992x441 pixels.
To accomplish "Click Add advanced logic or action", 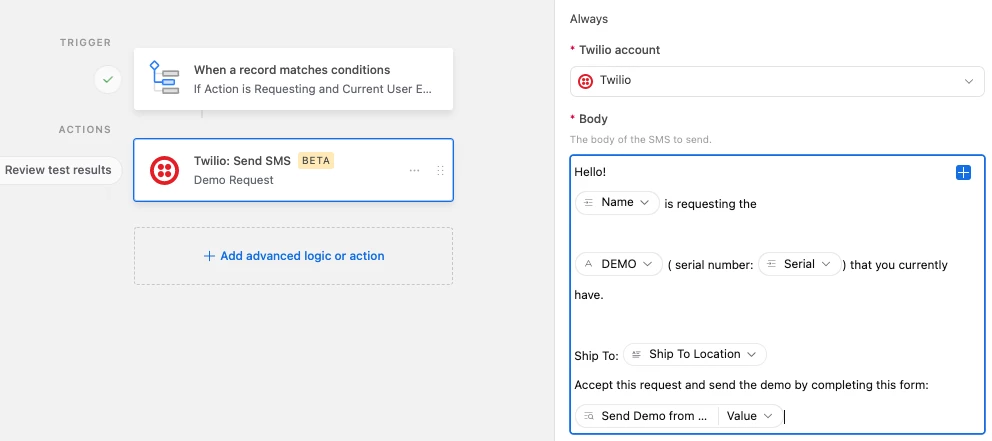I will [x=294, y=256].
